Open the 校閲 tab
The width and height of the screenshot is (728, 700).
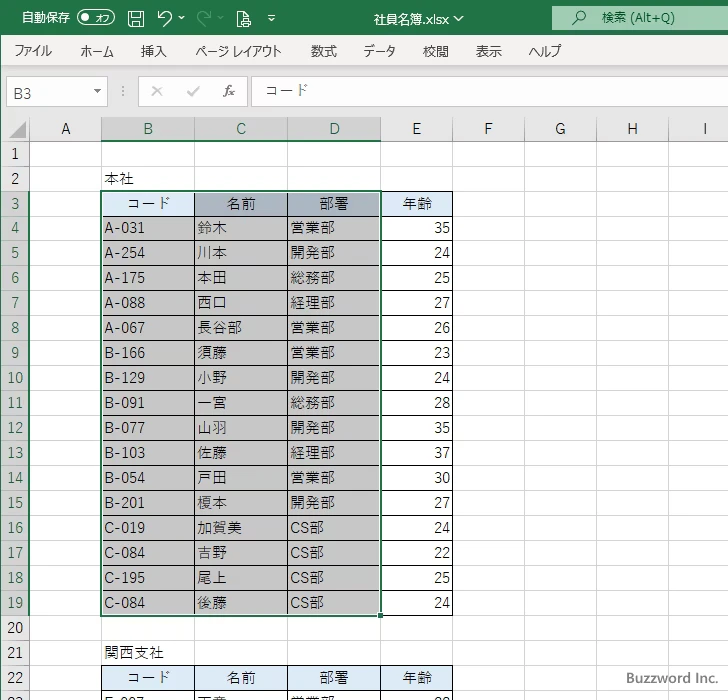pos(436,51)
